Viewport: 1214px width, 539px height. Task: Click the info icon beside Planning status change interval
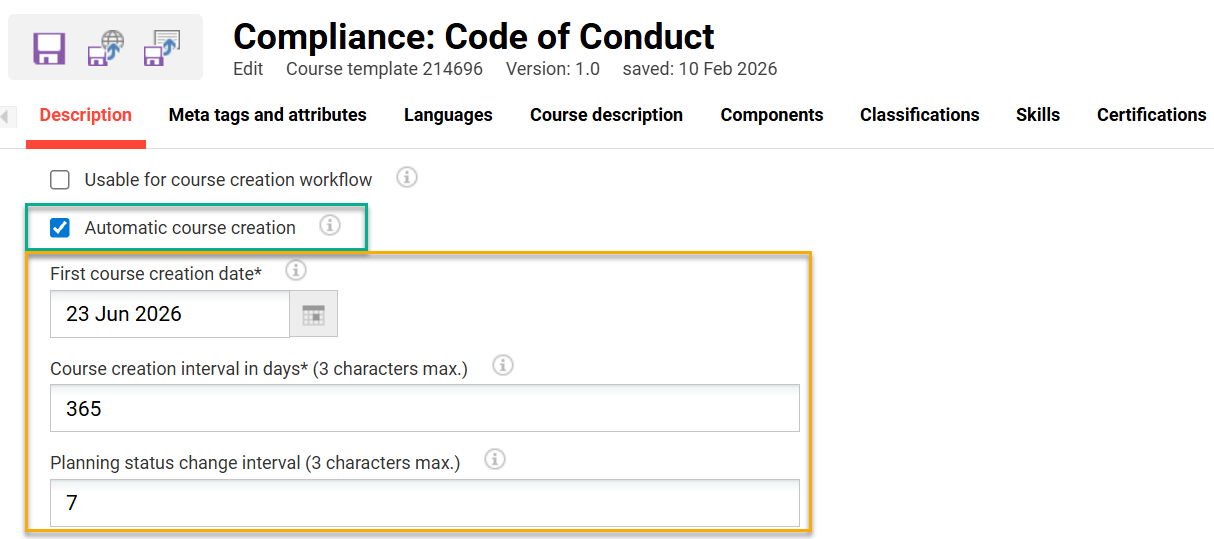tap(495, 460)
